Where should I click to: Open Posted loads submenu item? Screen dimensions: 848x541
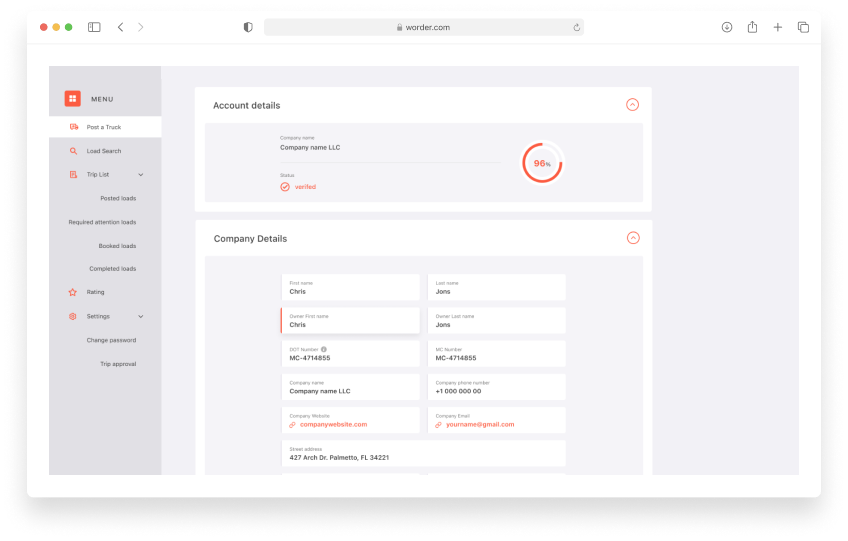click(118, 199)
